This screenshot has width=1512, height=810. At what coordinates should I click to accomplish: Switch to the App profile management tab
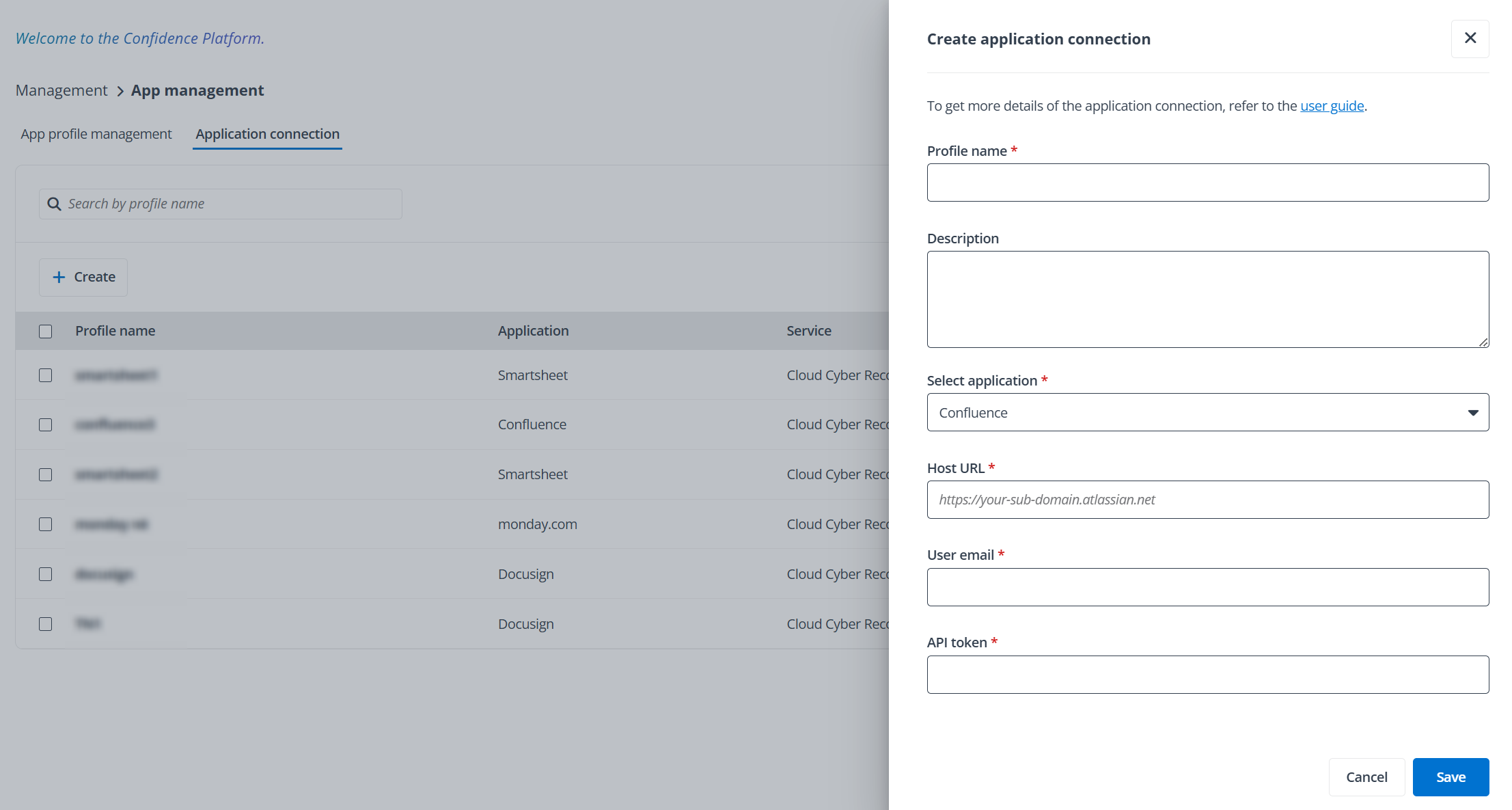pos(95,134)
